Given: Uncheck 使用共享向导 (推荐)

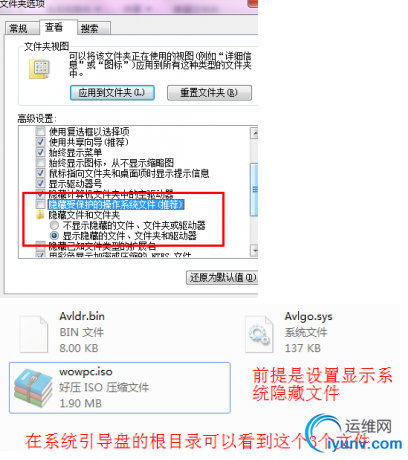Looking at the screenshot, I should coord(40,142).
